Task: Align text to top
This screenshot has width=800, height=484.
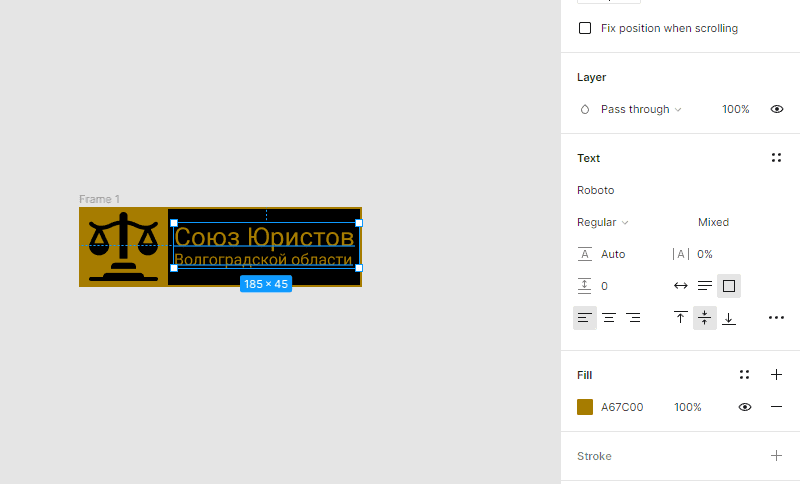Action: [x=681, y=318]
